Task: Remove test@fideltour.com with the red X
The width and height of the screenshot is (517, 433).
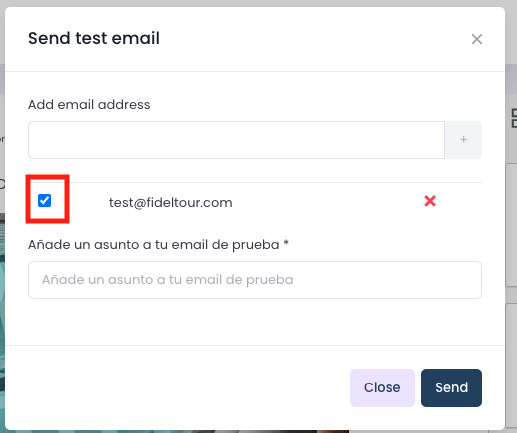Action: click(x=430, y=201)
